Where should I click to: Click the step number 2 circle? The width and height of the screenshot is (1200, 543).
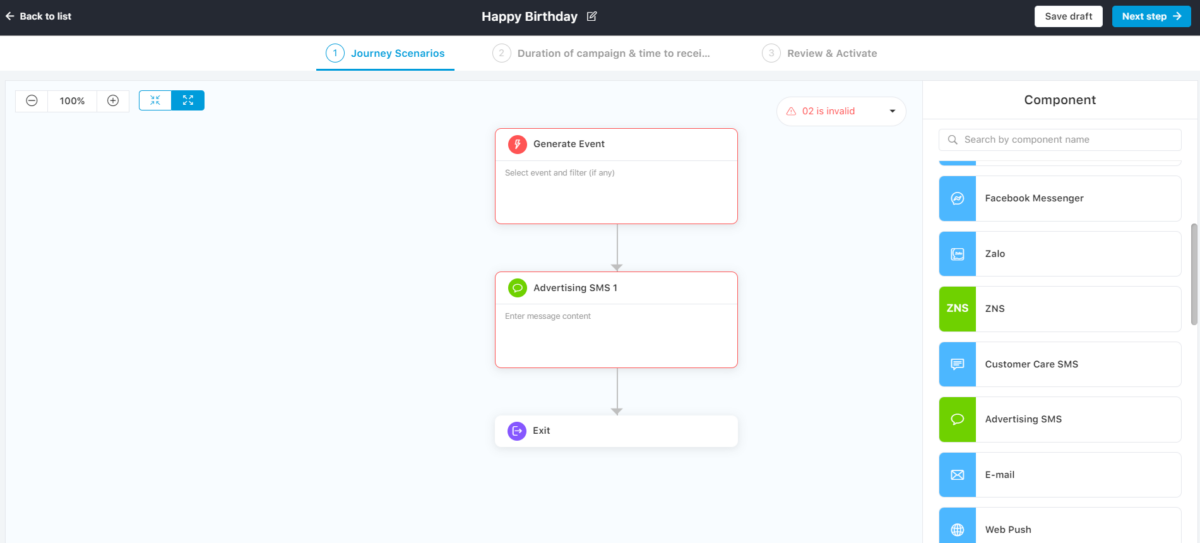coord(501,53)
